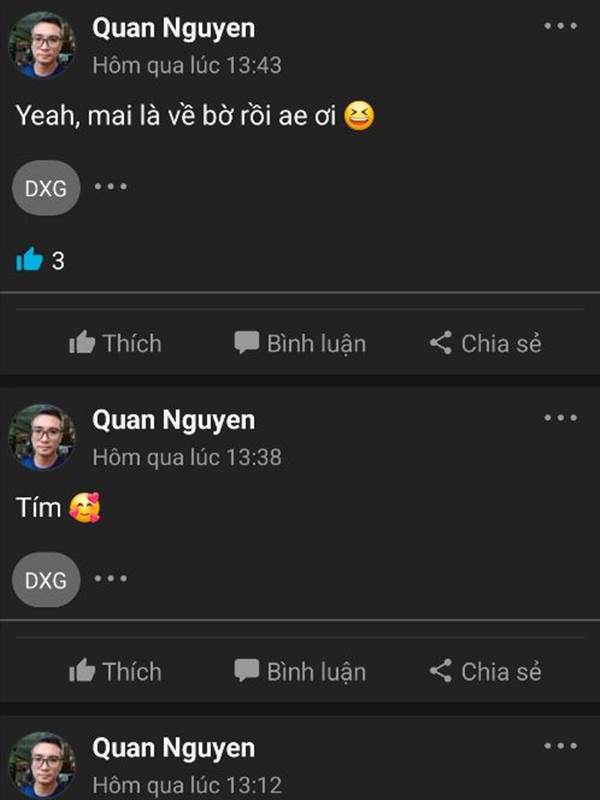The height and width of the screenshot is (800, 600).
Task: Expand more tags beside DXG in first post
Action: [111, 187]
